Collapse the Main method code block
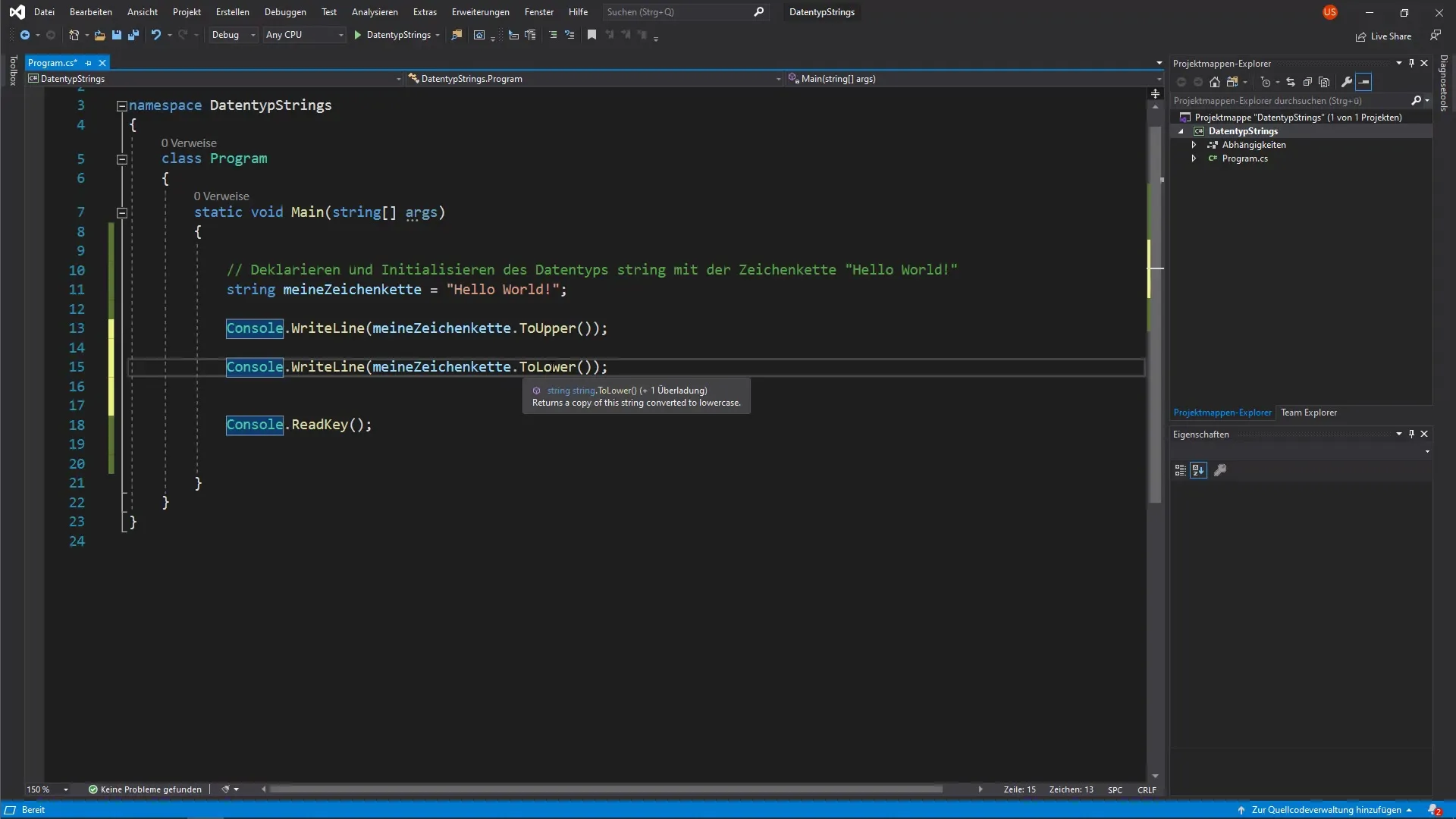This screenshot has width=1456, height=819. click(121, 213)
